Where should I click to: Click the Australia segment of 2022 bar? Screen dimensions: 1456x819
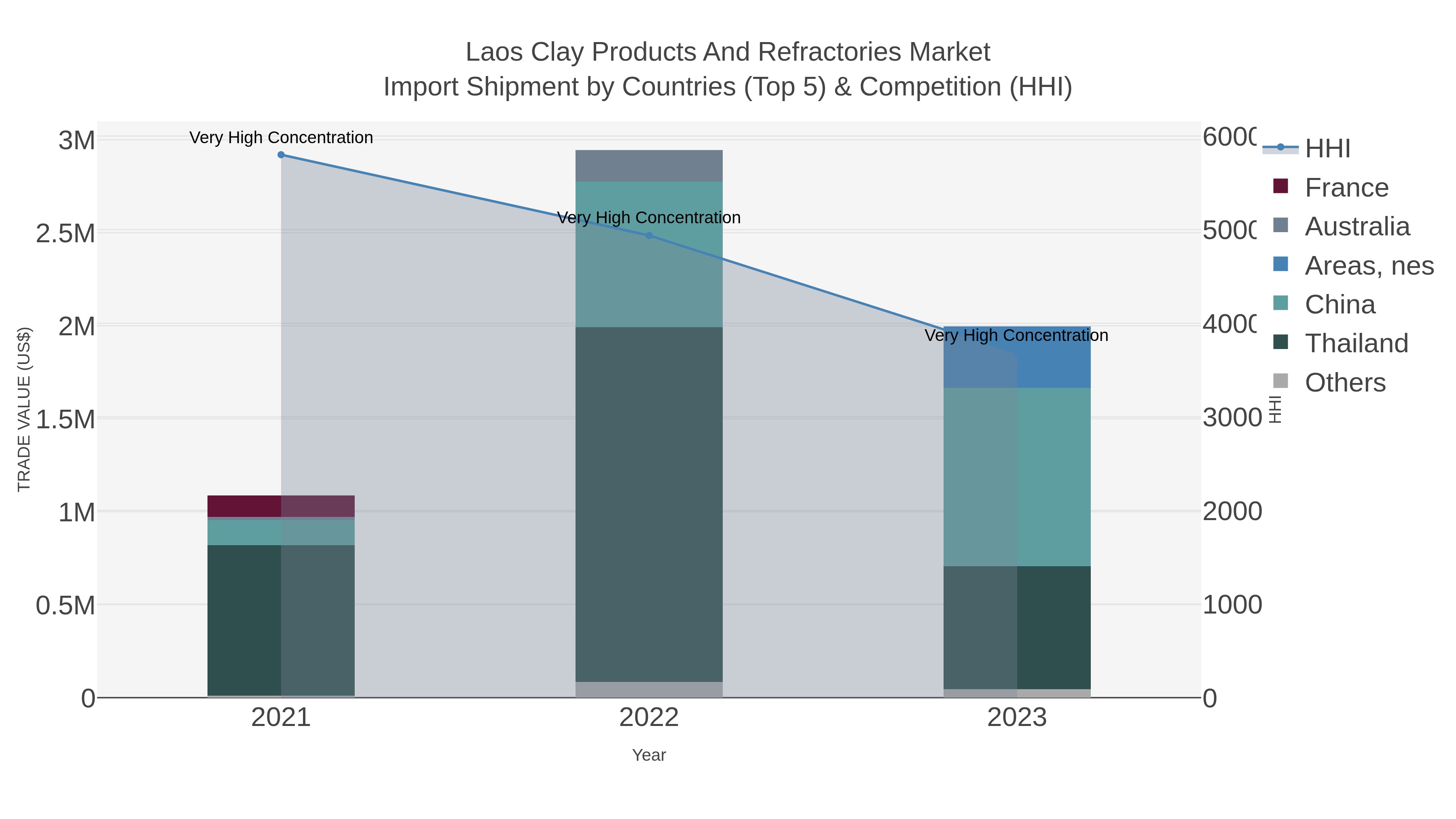pyautogui.click(x=649, y=166)
